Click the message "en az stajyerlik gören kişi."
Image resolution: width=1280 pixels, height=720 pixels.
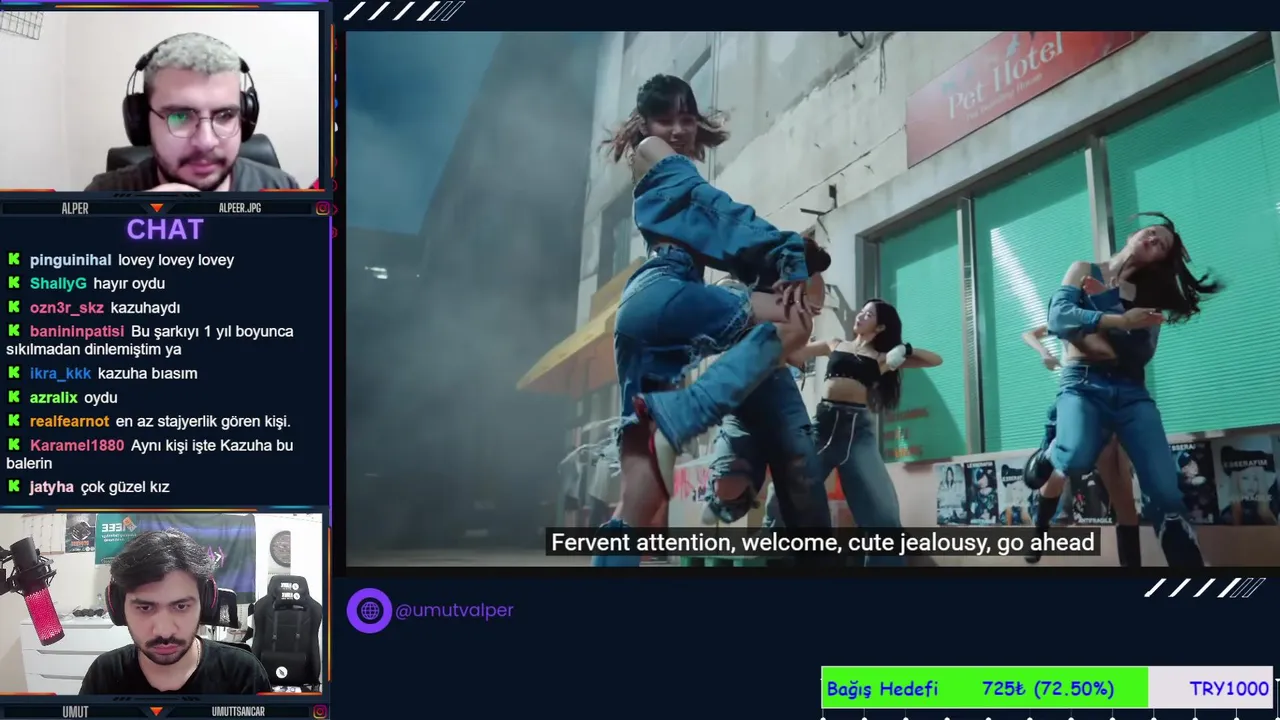(x=203, y=422)
